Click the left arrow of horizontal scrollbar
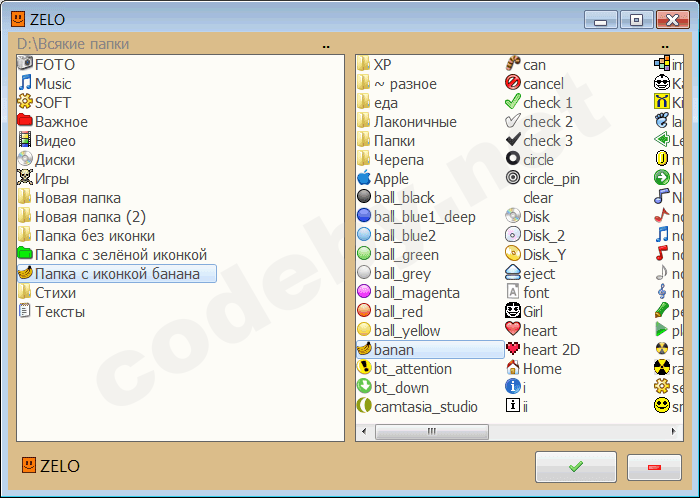The image size is (700, 498). click(x=364, y=432)
